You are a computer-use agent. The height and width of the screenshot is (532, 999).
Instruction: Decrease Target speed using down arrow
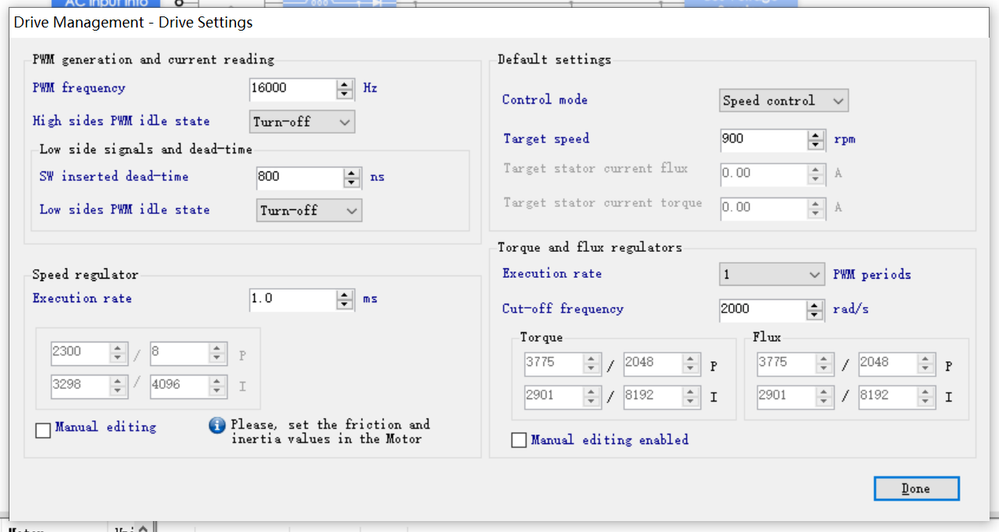click(x=816, y=145)
